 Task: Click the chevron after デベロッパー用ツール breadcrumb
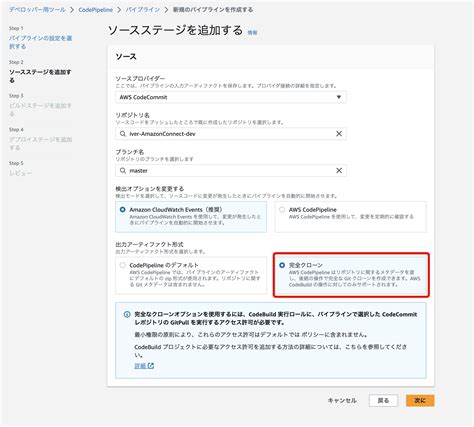[x=72, y=10]
